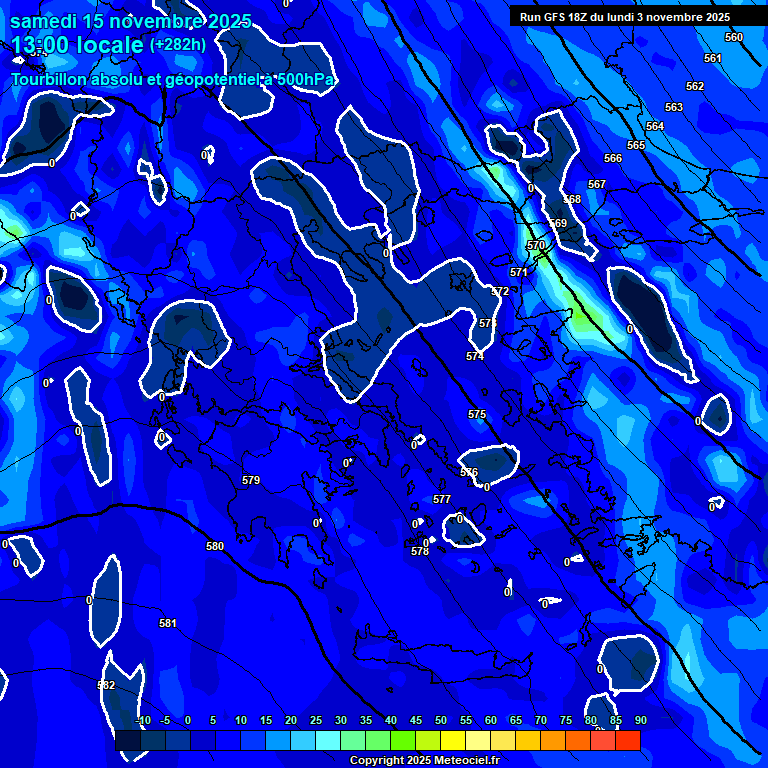The height and width of the screenshot is (768, 768).
Task: Click the 580 contour line label
Action: (215, 547)
